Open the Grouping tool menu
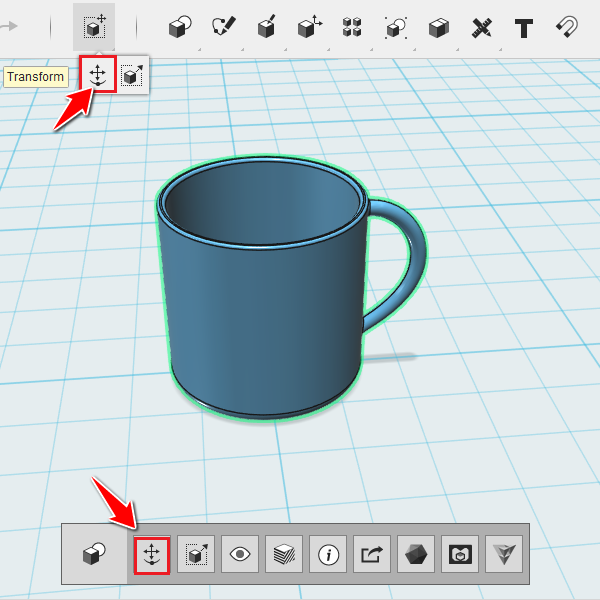The height and width of the screenshot is (600, 600). [x=396, y=28]
